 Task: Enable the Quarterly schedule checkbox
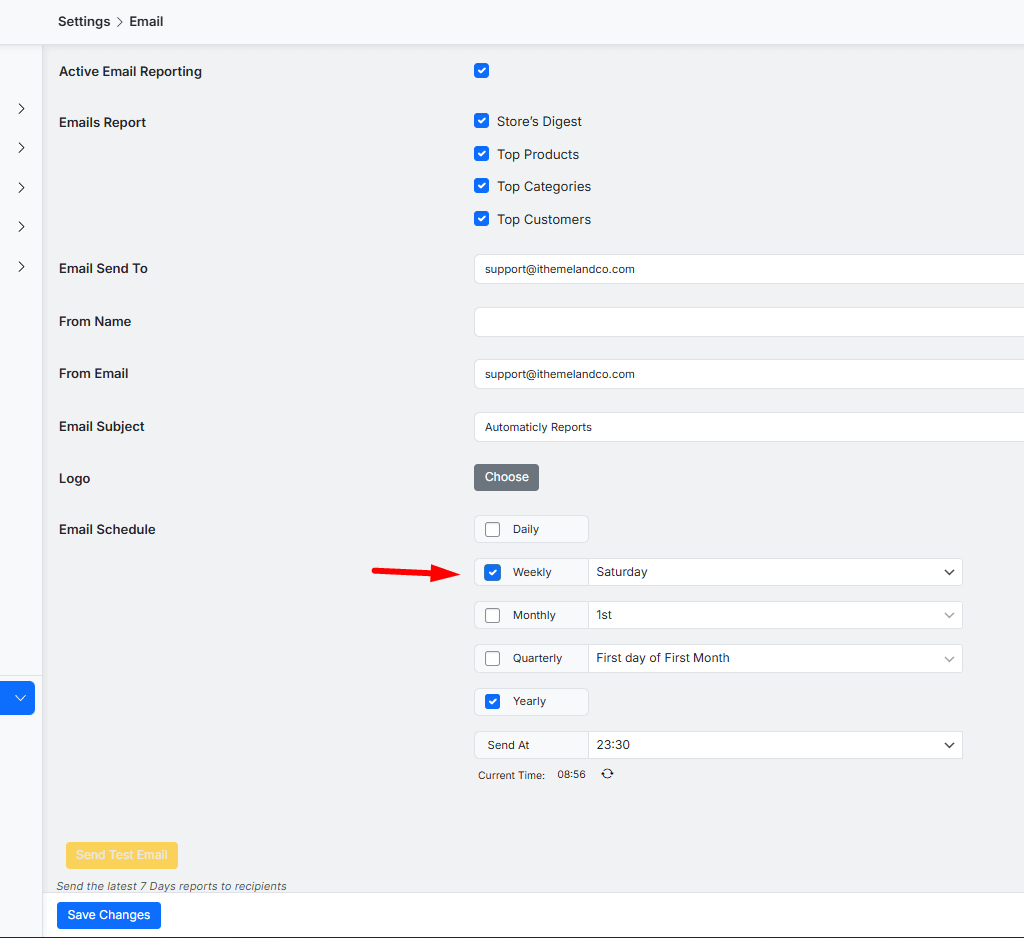[x=492, y=658]
